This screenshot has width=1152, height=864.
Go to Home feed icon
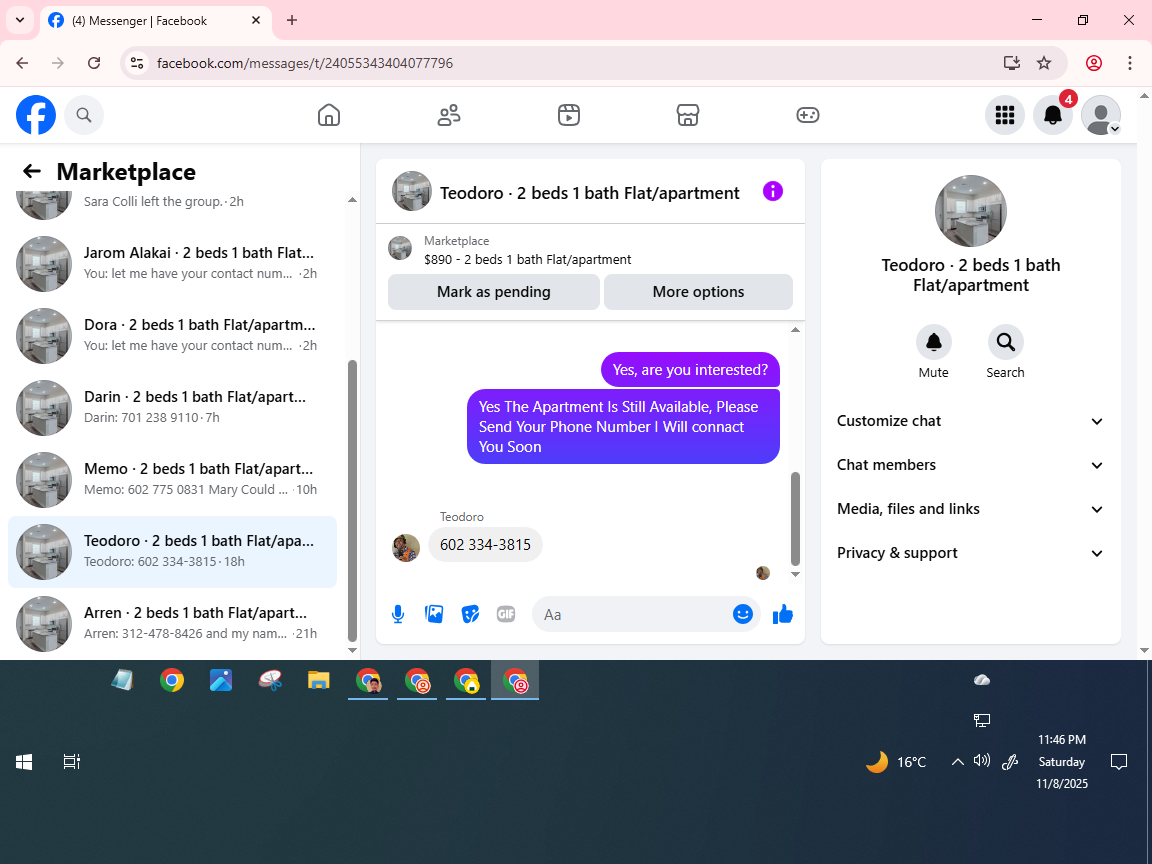click(328, 115)
